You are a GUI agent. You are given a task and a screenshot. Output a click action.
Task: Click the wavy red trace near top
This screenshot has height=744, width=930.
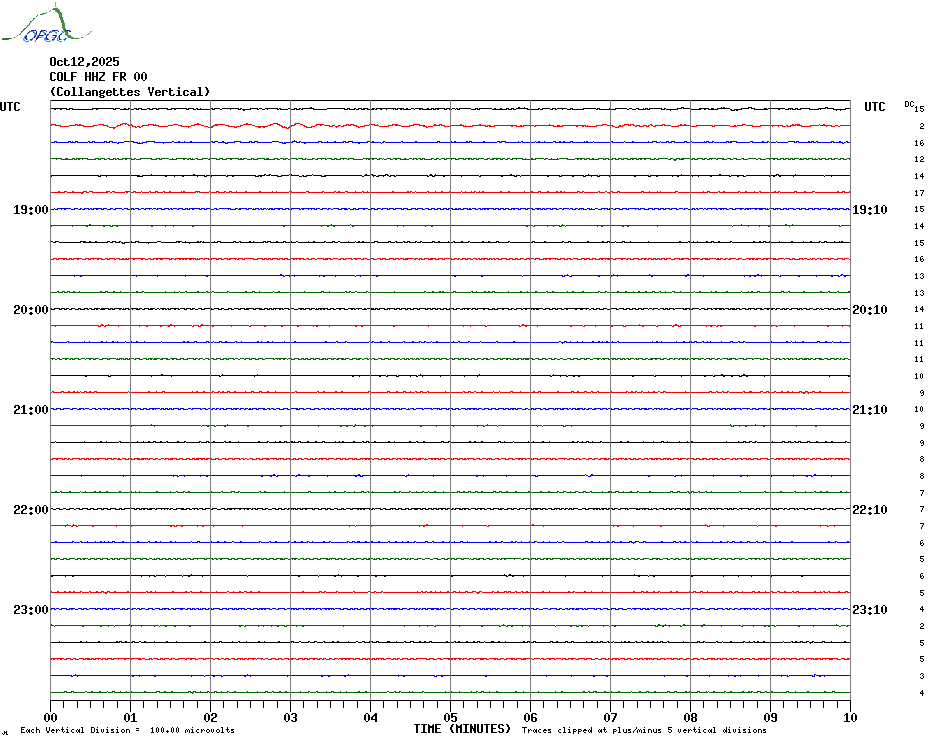click(200, 126)
